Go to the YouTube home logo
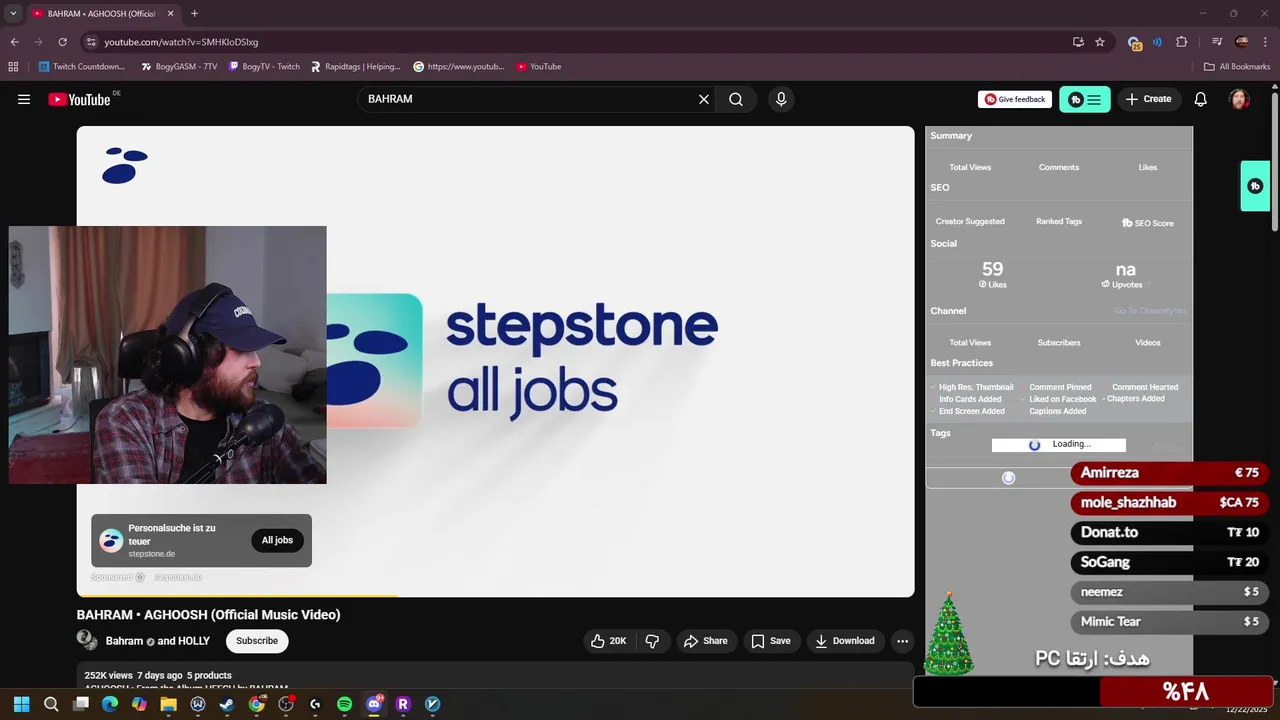Image resolution: width=1280 pixels, height=720 pixels. click(x=79, y=99)
